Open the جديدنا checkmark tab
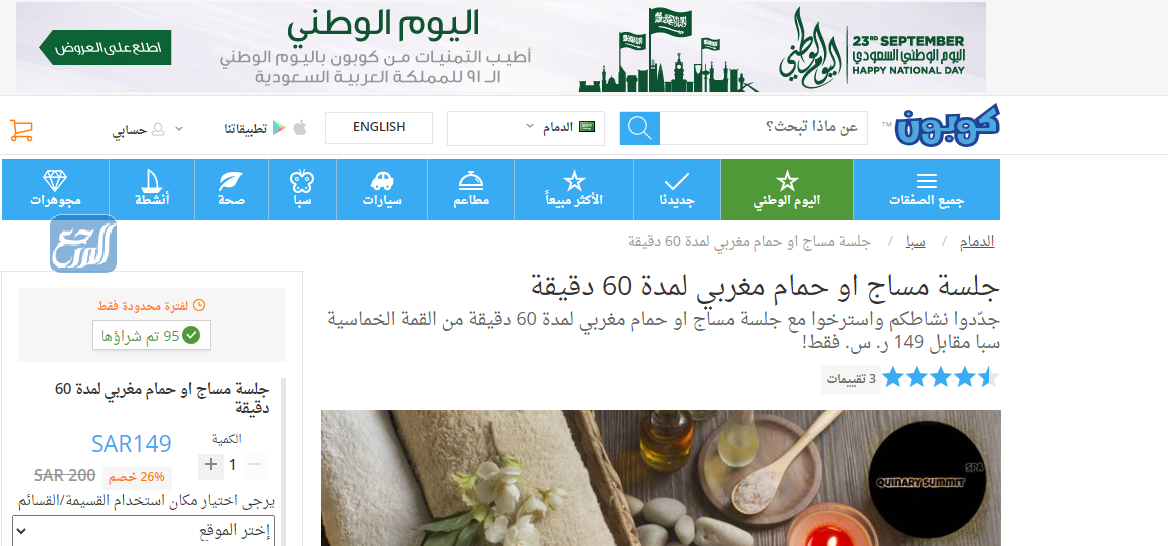 pyautogui.click(x=677, y=189)
